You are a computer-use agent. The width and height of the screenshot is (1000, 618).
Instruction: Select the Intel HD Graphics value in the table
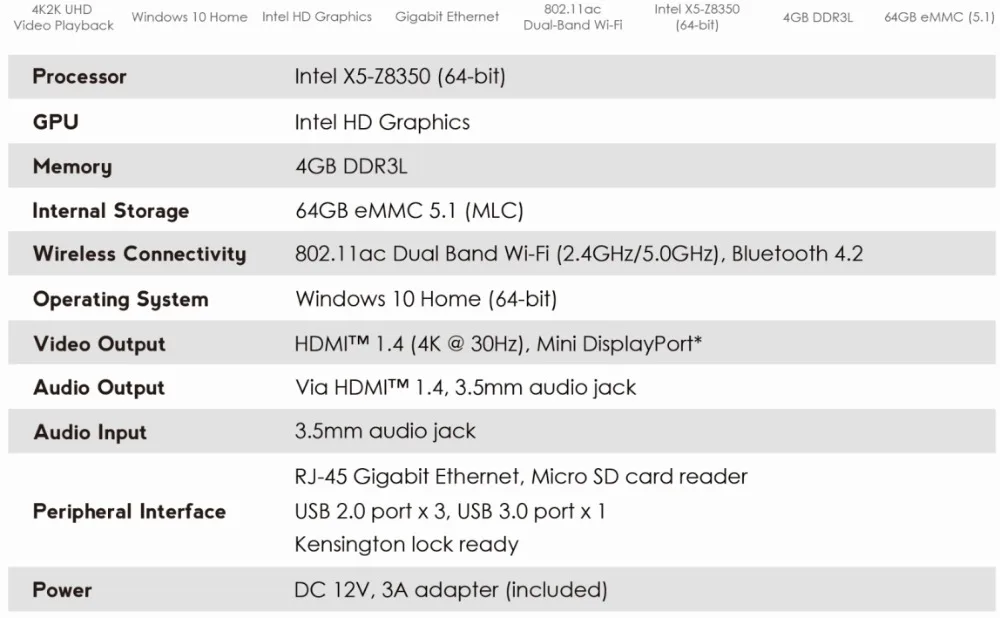click(382, 122)
